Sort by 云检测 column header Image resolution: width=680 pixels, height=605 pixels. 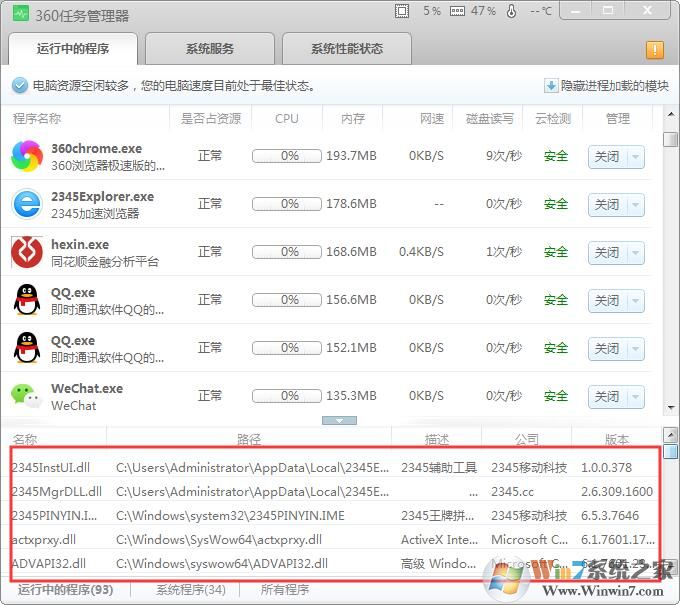[553, 118]
